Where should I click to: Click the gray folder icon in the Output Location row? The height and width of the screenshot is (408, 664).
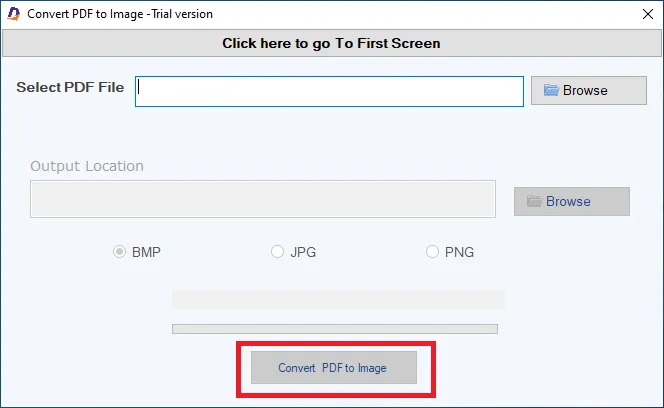(534, 201)
